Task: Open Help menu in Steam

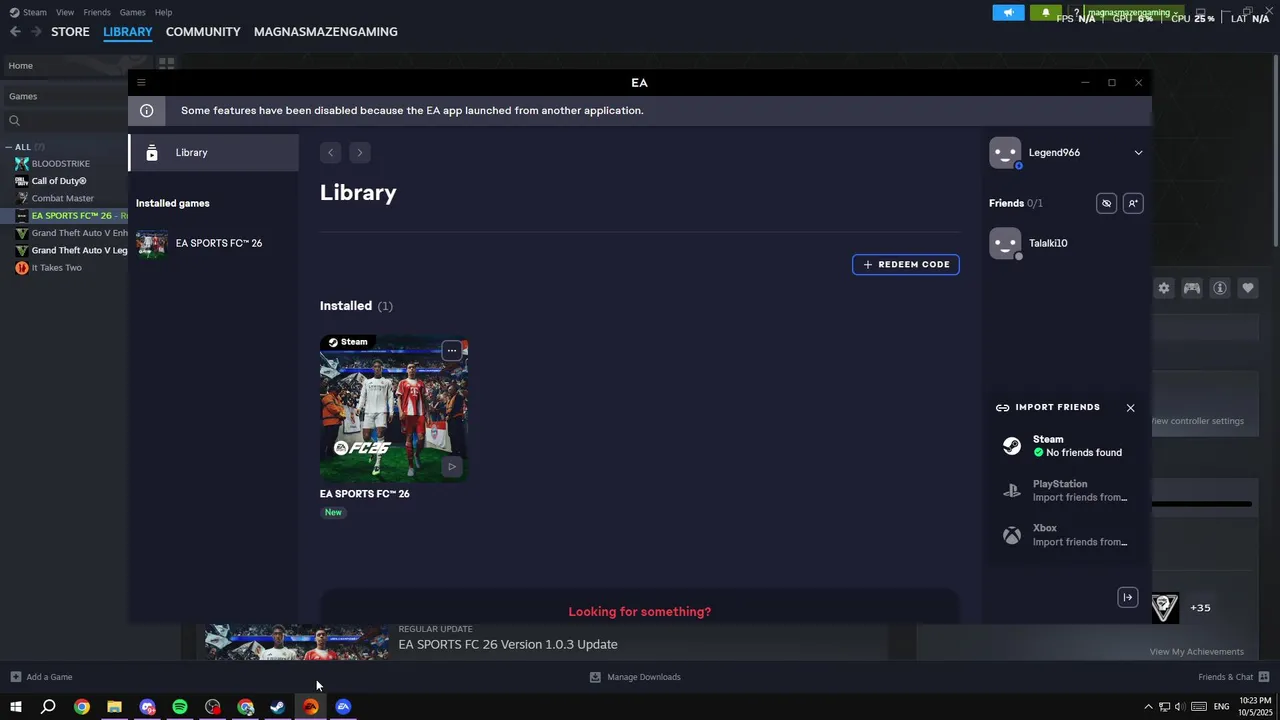Action: (x=164, y=12)
